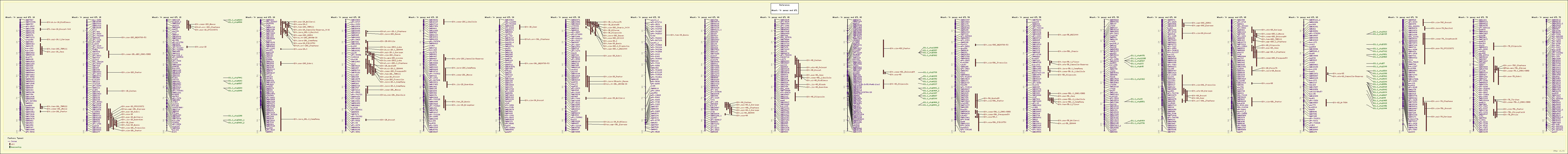Click the 5B map title link

click(1027, 17)
